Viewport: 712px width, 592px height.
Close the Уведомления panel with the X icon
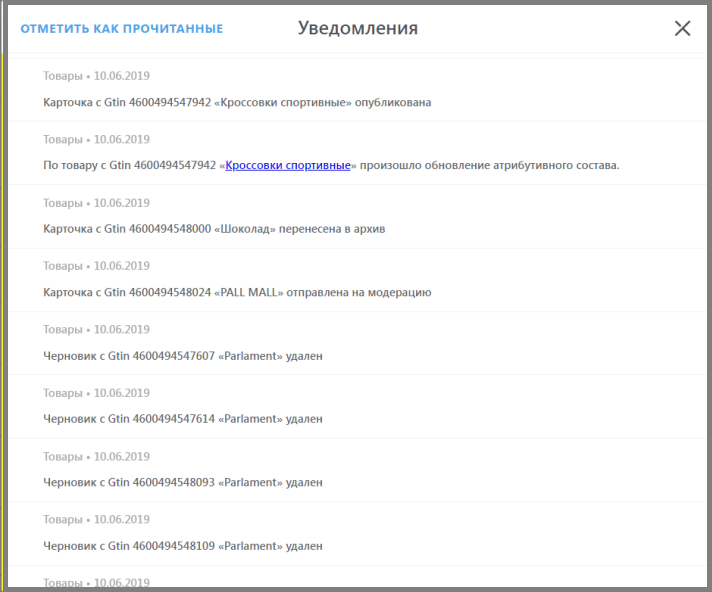682,28
